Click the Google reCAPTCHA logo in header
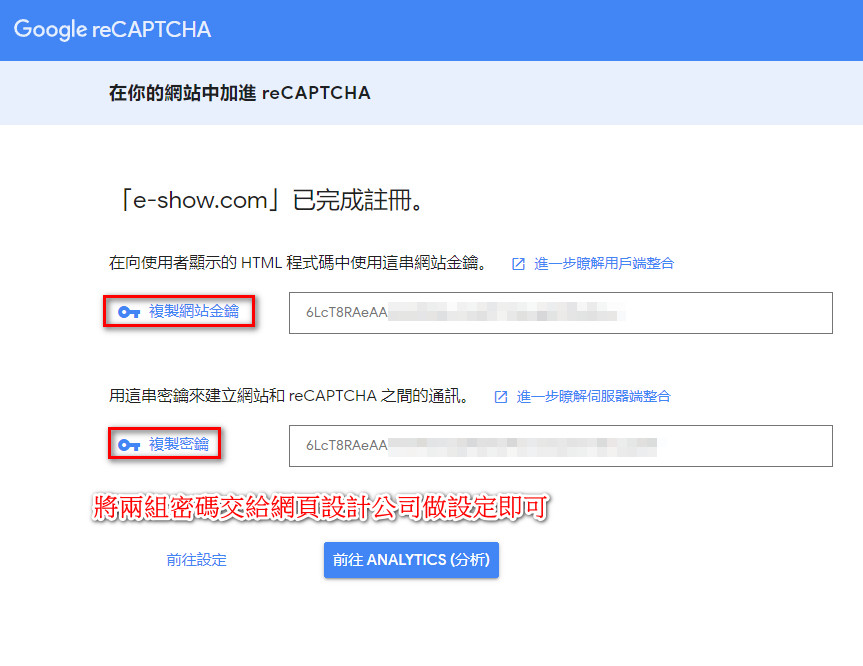 112,29
